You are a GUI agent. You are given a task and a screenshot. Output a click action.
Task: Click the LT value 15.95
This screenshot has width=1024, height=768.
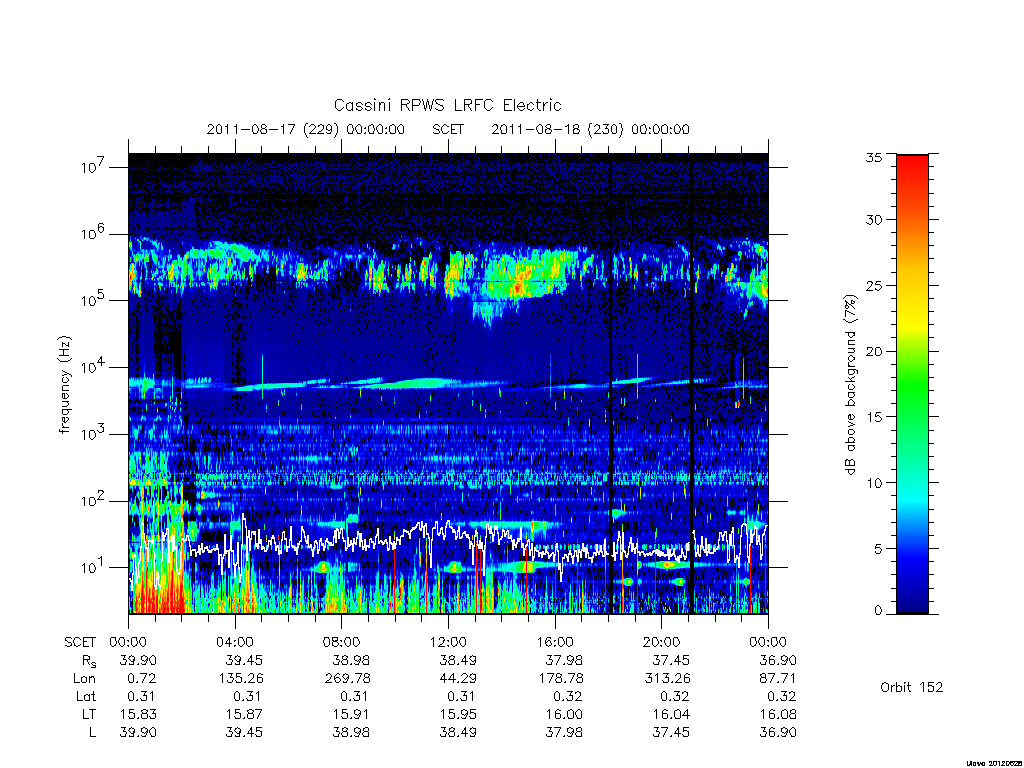point(458,714)
